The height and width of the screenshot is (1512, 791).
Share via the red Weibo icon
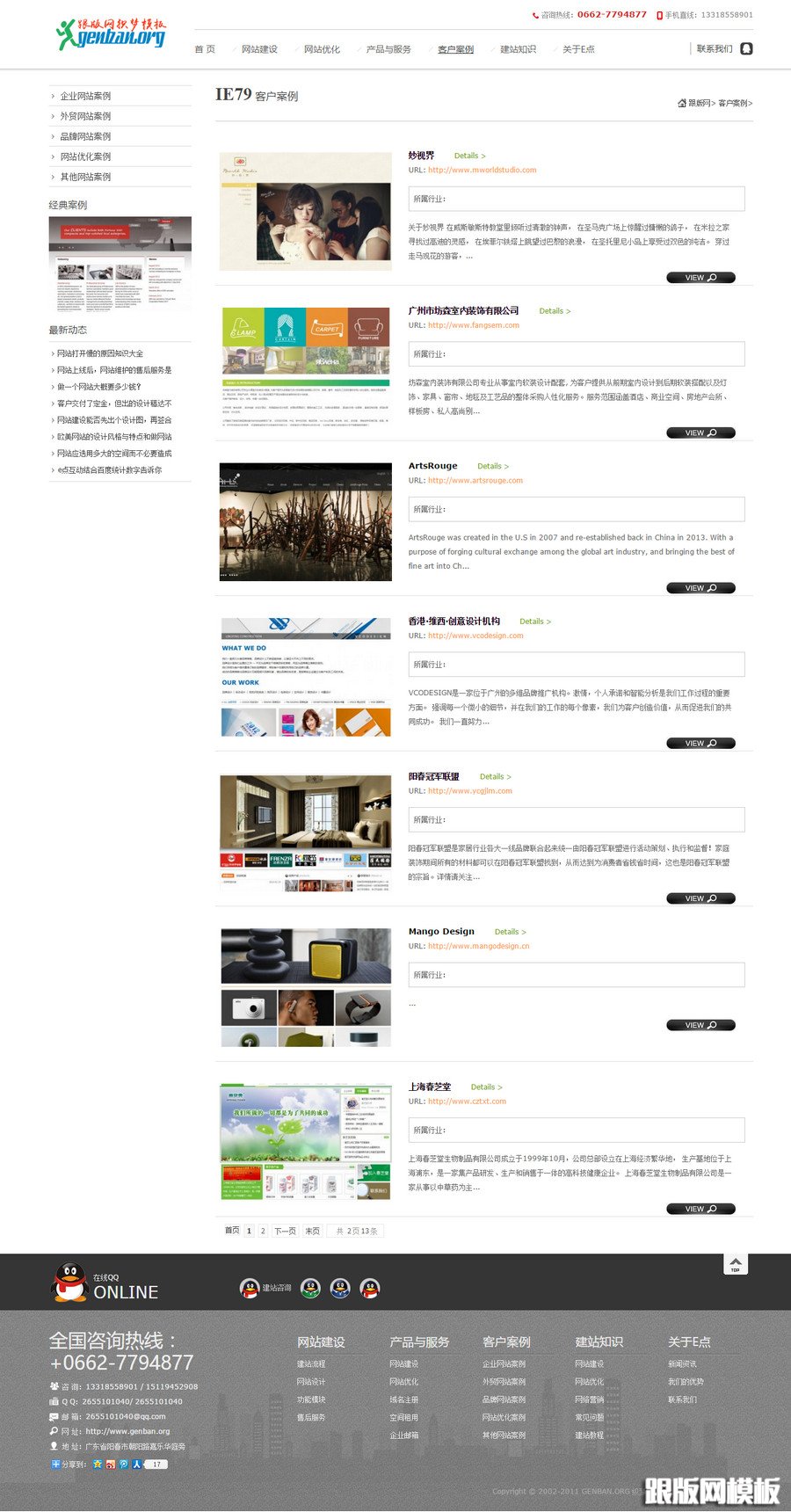click(x=111, y=1464)
